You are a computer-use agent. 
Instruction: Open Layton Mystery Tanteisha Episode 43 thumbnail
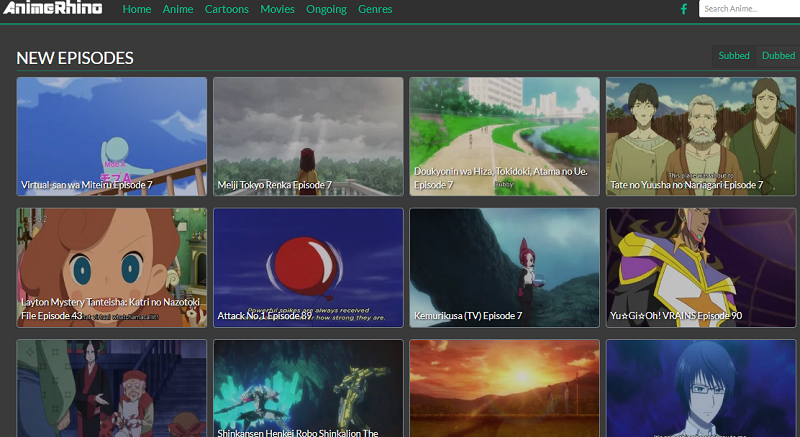(x=112, y=267)
